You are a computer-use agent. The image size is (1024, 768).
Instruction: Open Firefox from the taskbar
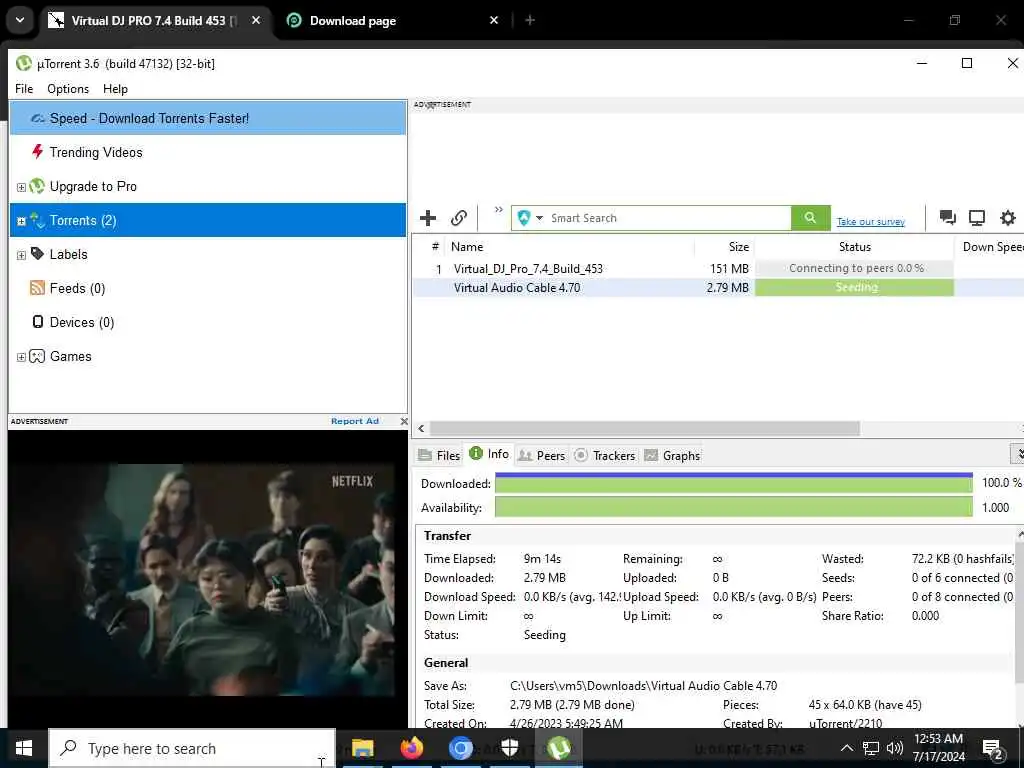pos(411,748)
